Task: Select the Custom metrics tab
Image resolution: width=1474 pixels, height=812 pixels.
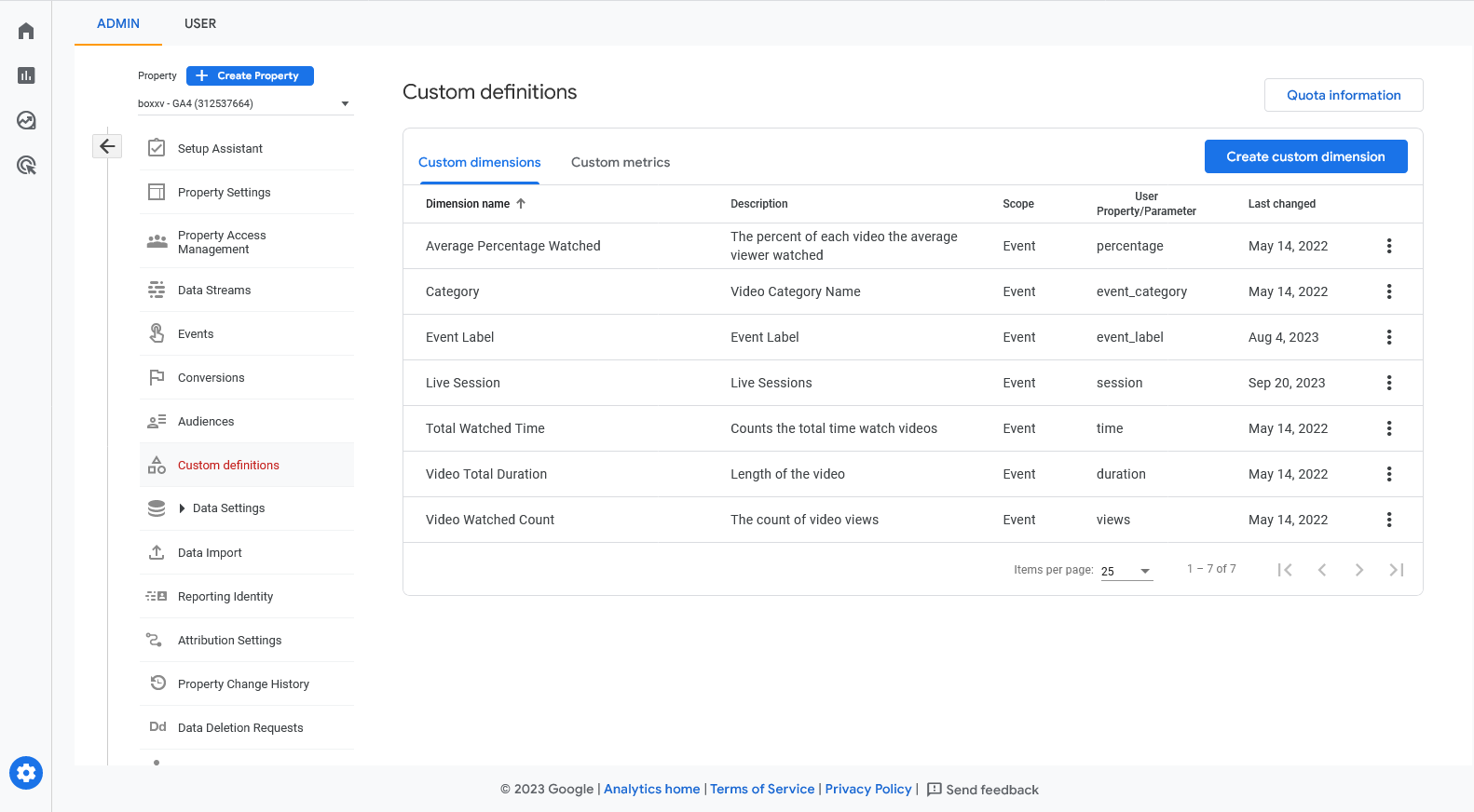Action: click(x=621, y=162)
